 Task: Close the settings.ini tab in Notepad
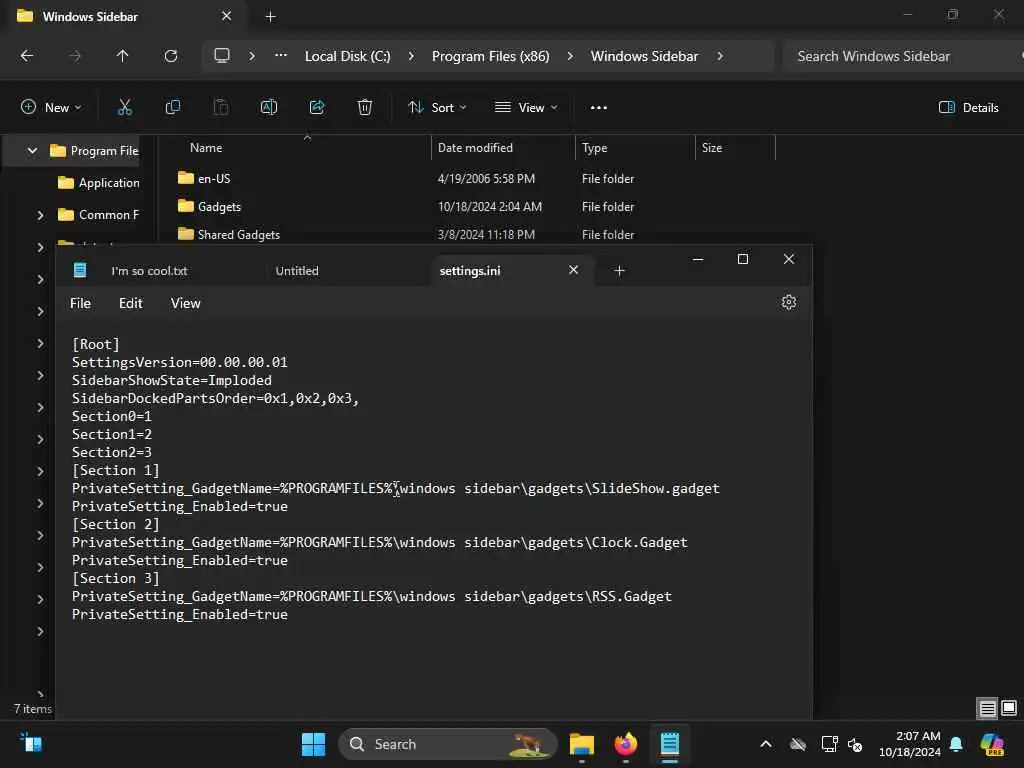point(573,270)
